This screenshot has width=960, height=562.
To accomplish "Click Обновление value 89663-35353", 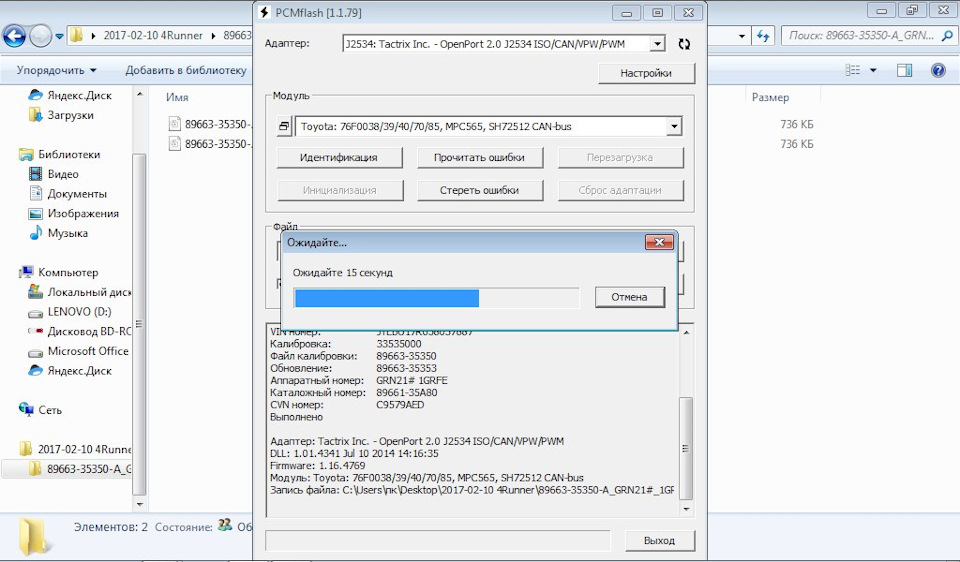I will 407,368.
